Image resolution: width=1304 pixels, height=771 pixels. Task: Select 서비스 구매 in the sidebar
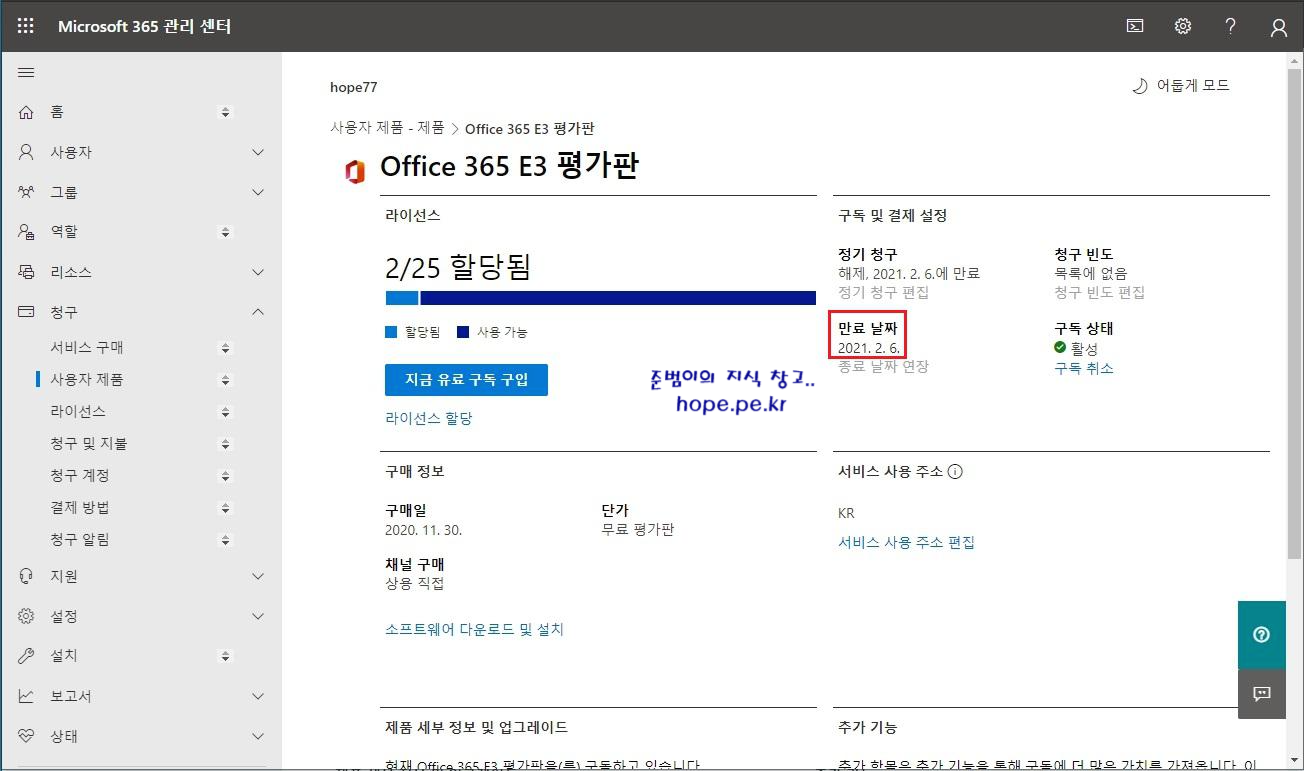pos(87,347)
